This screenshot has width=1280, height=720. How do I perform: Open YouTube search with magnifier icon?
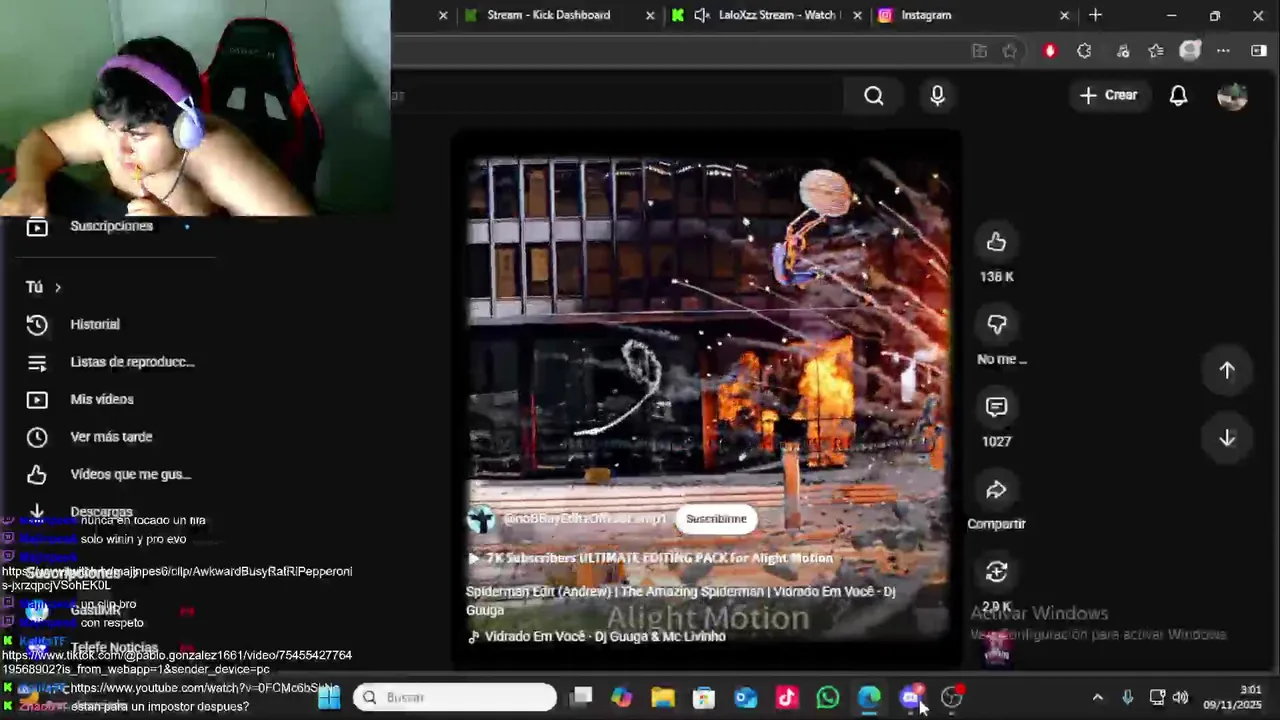(x=874, y=95)
